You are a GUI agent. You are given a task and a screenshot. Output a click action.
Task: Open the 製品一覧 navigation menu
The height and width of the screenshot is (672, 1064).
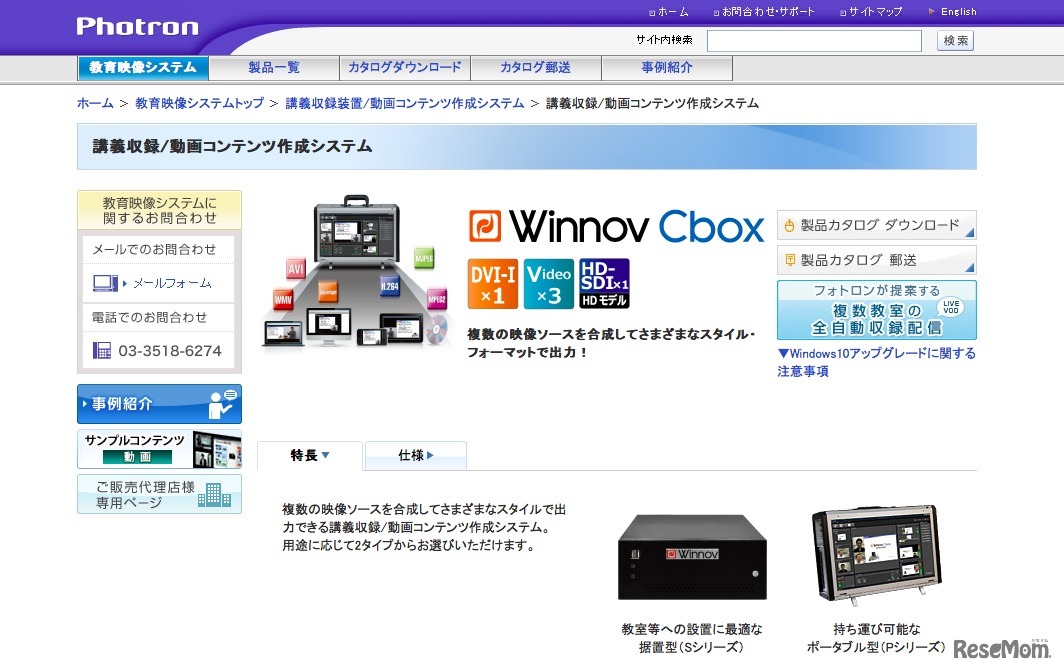pyautogui.click(x=273, y=64)
